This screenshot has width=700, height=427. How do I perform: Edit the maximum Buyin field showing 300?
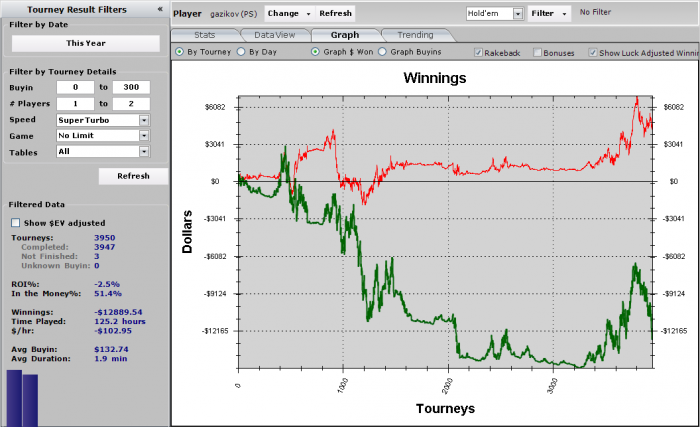[131, 87]
